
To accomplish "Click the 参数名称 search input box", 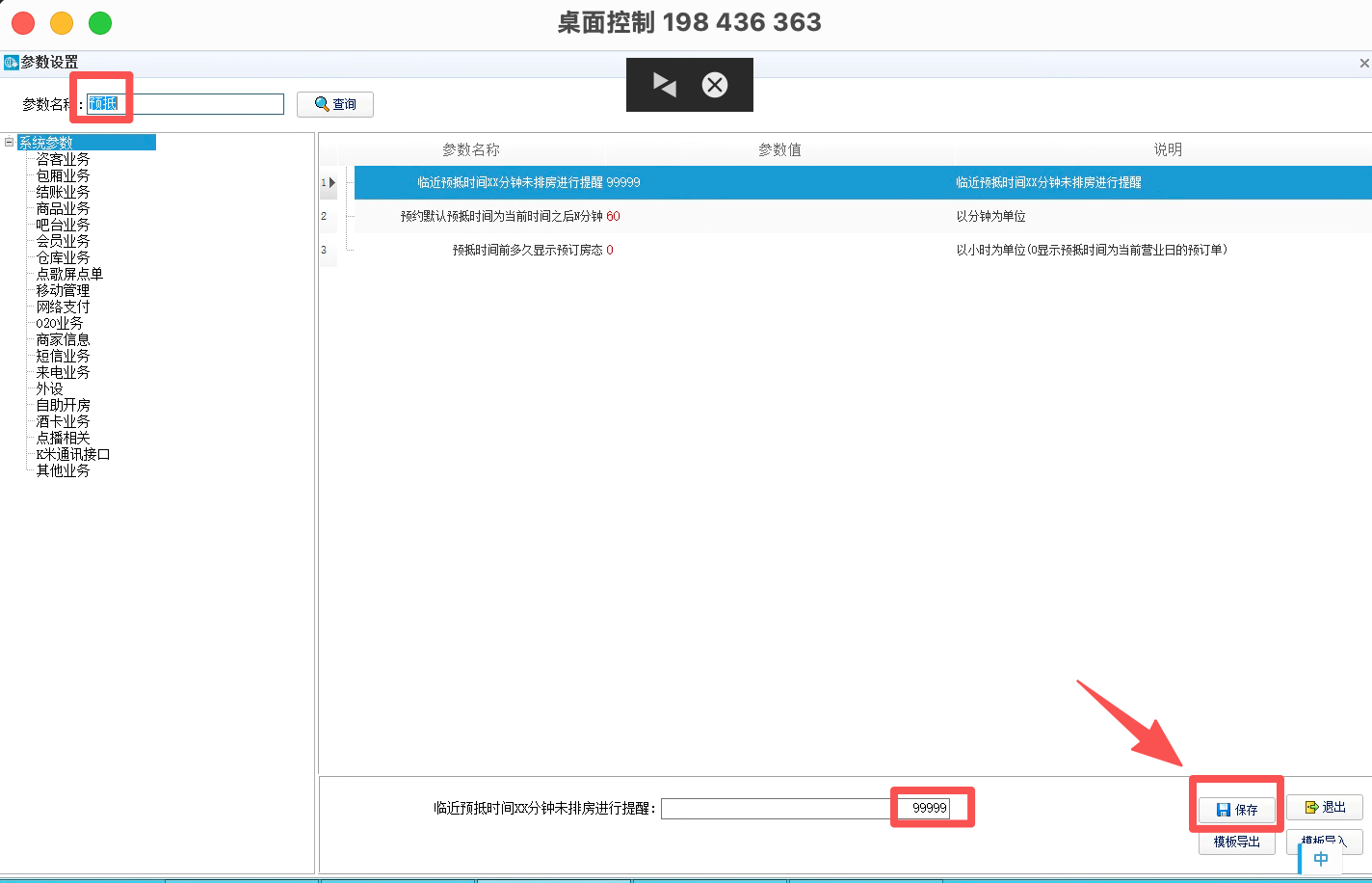I will coord(183,104).
